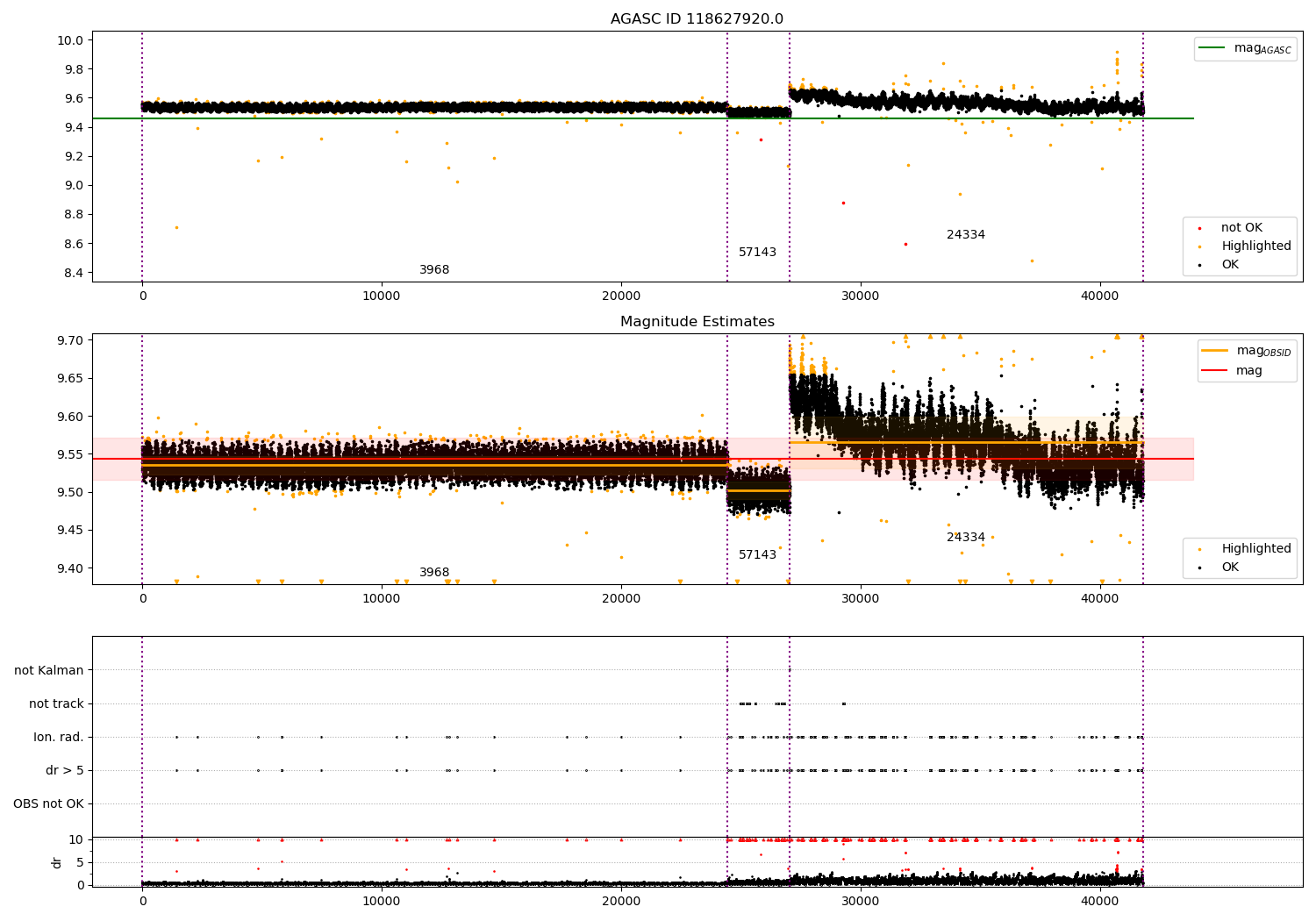Click the 40000 x-axis tick of middle plot
This screenshot has height=921, width=1316.
pyautogui.click(x=1100, y=599)
